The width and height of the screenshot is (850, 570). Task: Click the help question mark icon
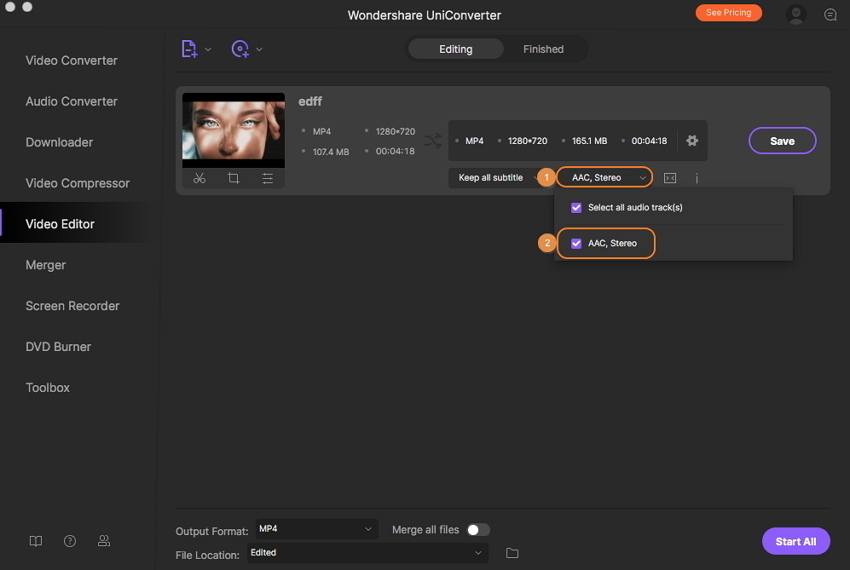[70, 541]
